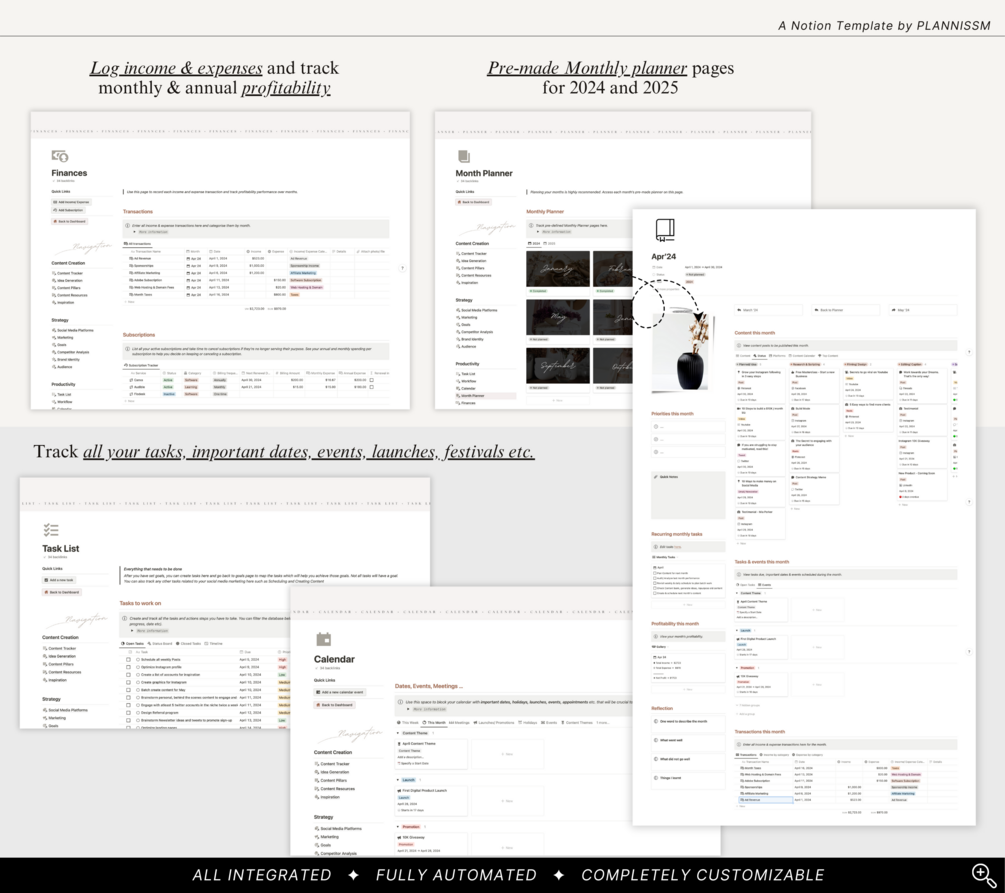Tick checkbox for Schedule all weekly Posts task
Screen dimensions: 1005x893
pos(128,659)
